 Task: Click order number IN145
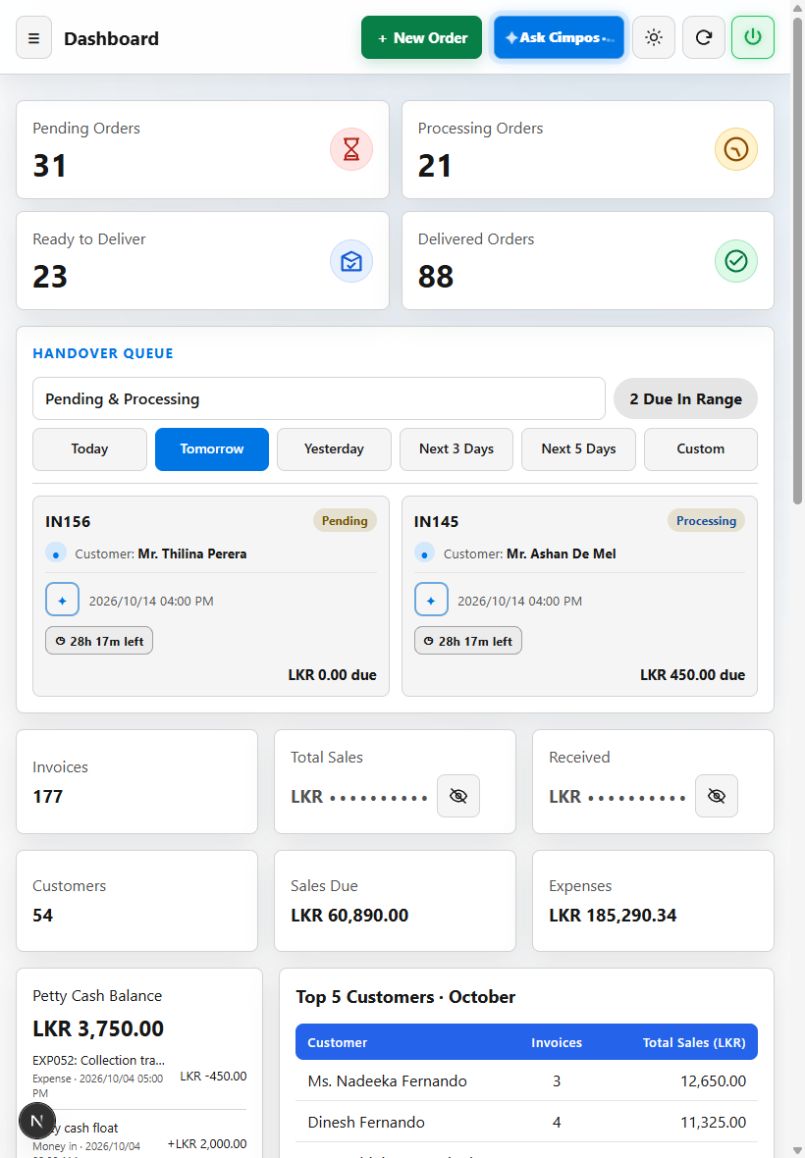pyautogui.click(x=436, y=521)
